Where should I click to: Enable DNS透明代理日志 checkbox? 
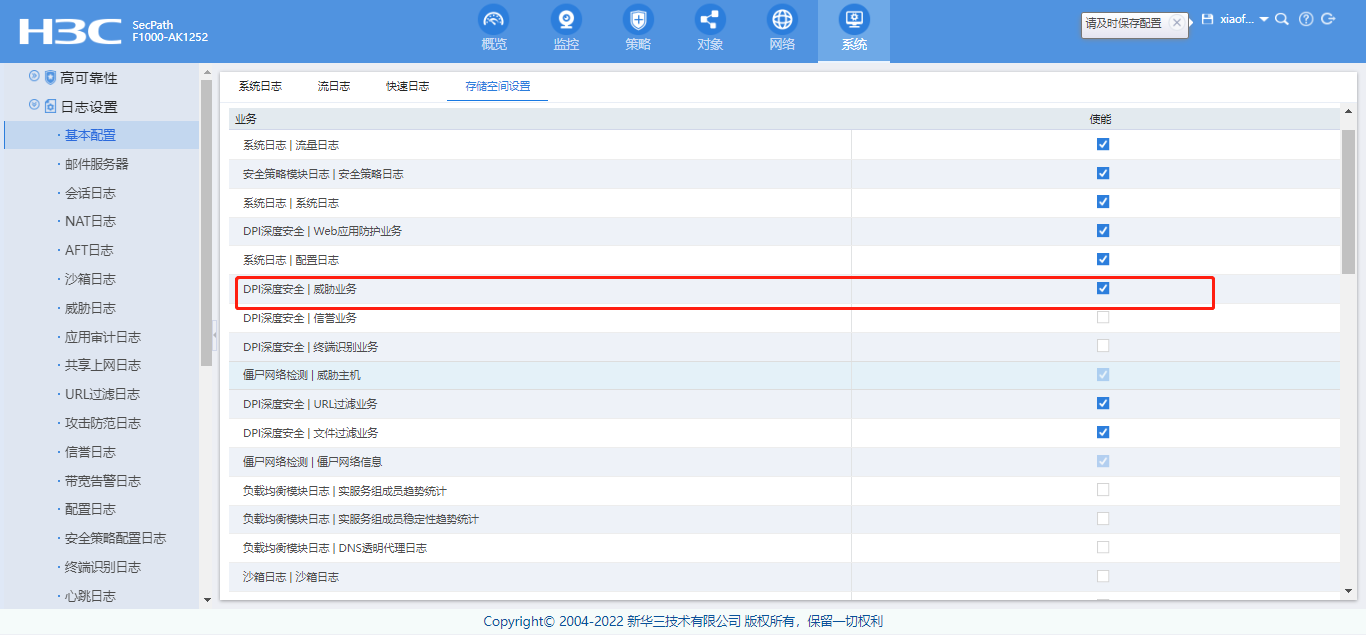[x=1103, y=547]
